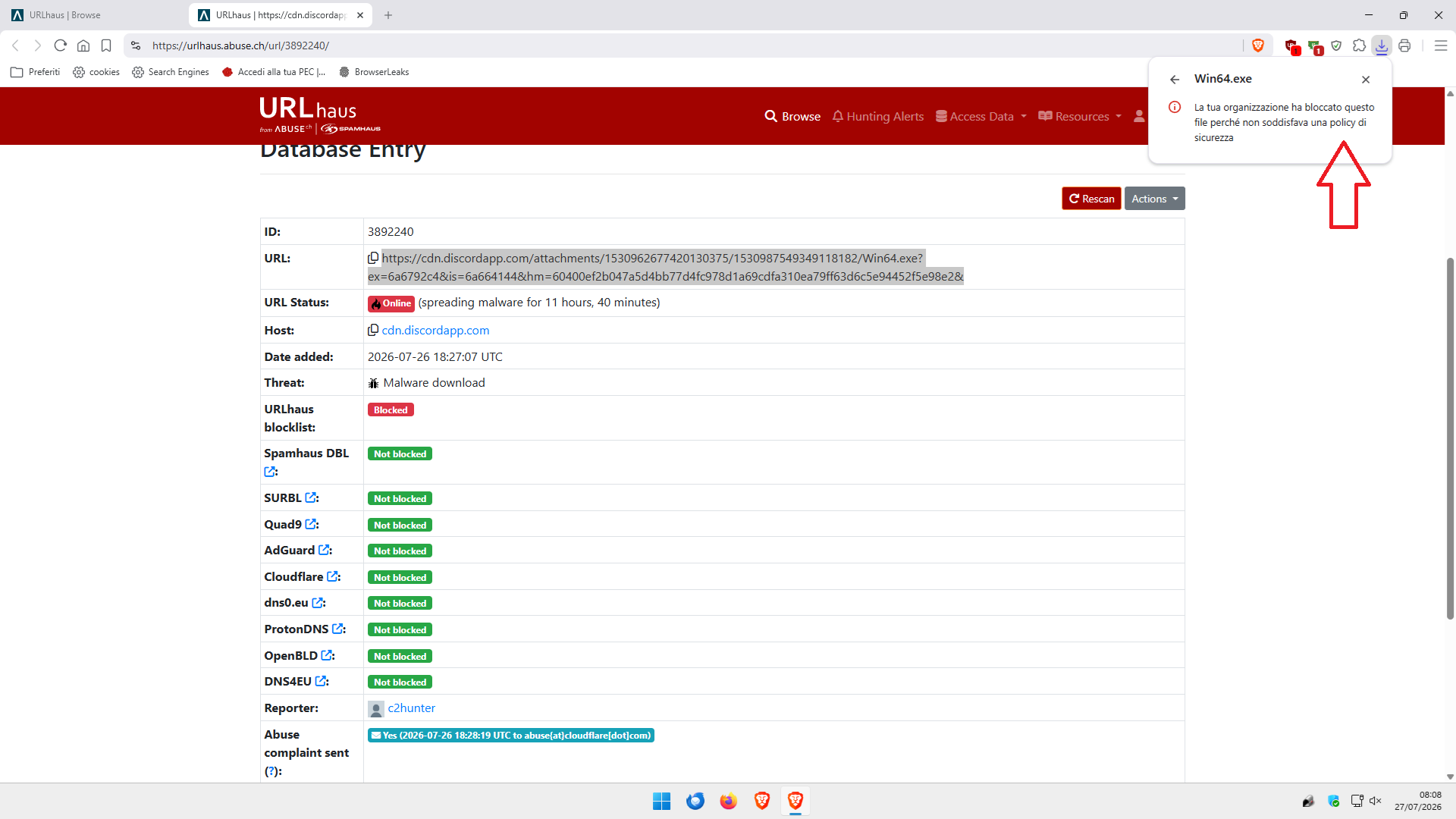Click the page vertical scrollbar
The height and width of the screenshot is (819, 1456).
point(1451,438)
